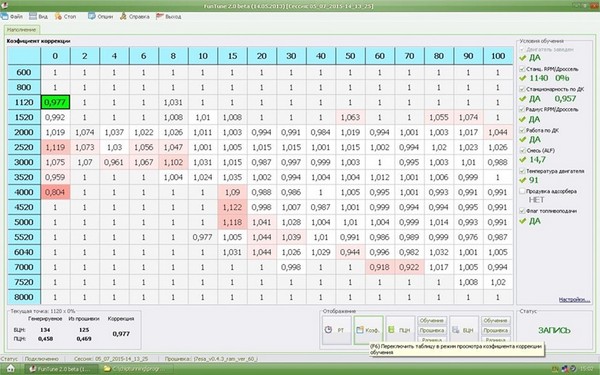This screenshot has height=375, width=600.
Task: Switch to the Наполнение tab
Action: (21, 30)
